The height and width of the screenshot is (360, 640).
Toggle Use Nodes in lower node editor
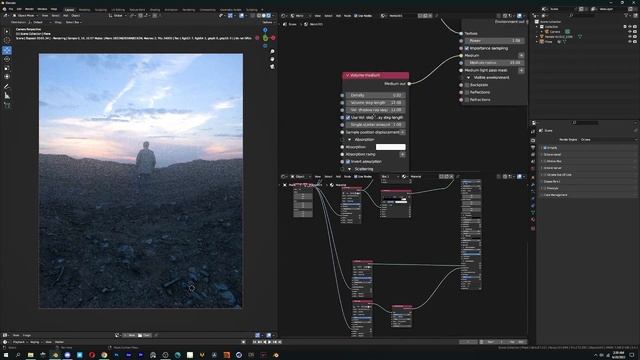click(356, 176)
